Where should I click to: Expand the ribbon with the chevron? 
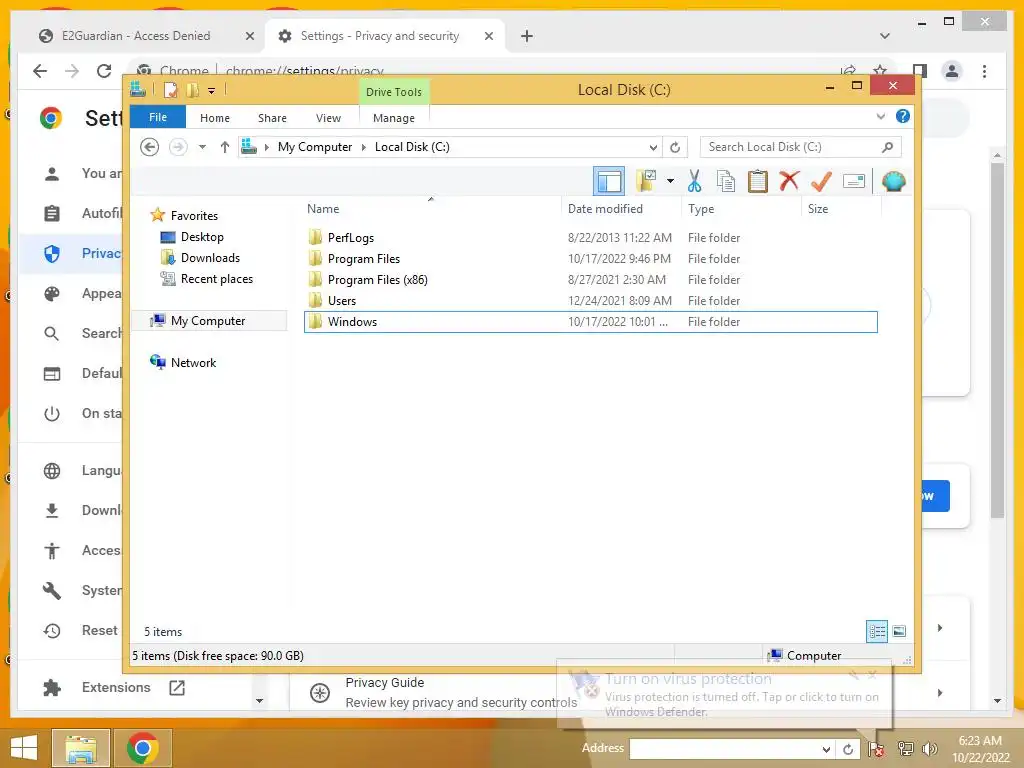[x=880, y=116]
